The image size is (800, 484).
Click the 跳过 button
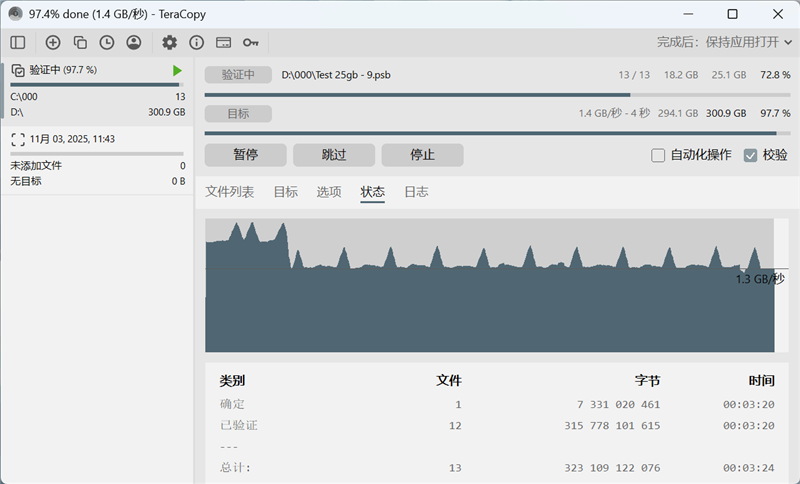(x=334, y=155)
